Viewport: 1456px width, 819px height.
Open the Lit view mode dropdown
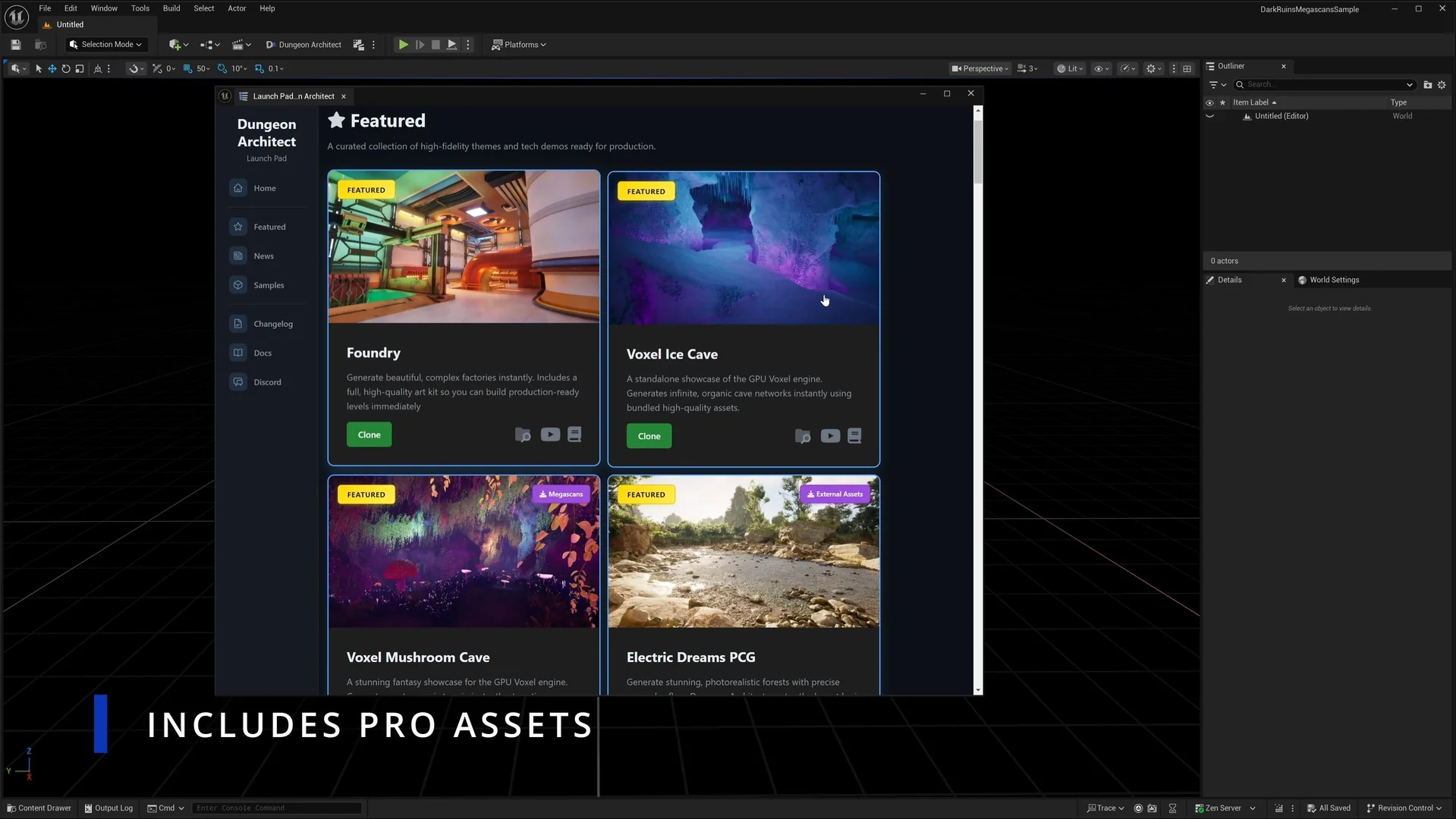pos(1071,69)
